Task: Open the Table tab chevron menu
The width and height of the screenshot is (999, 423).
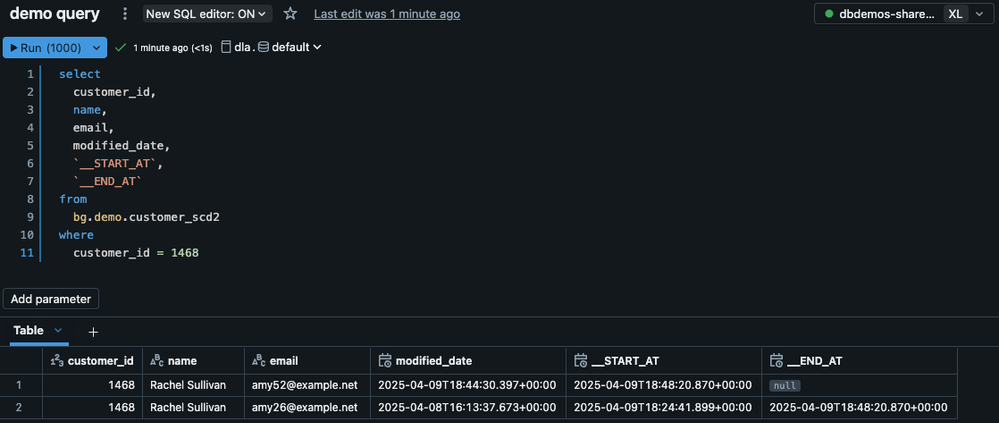Action: (58, 330)
